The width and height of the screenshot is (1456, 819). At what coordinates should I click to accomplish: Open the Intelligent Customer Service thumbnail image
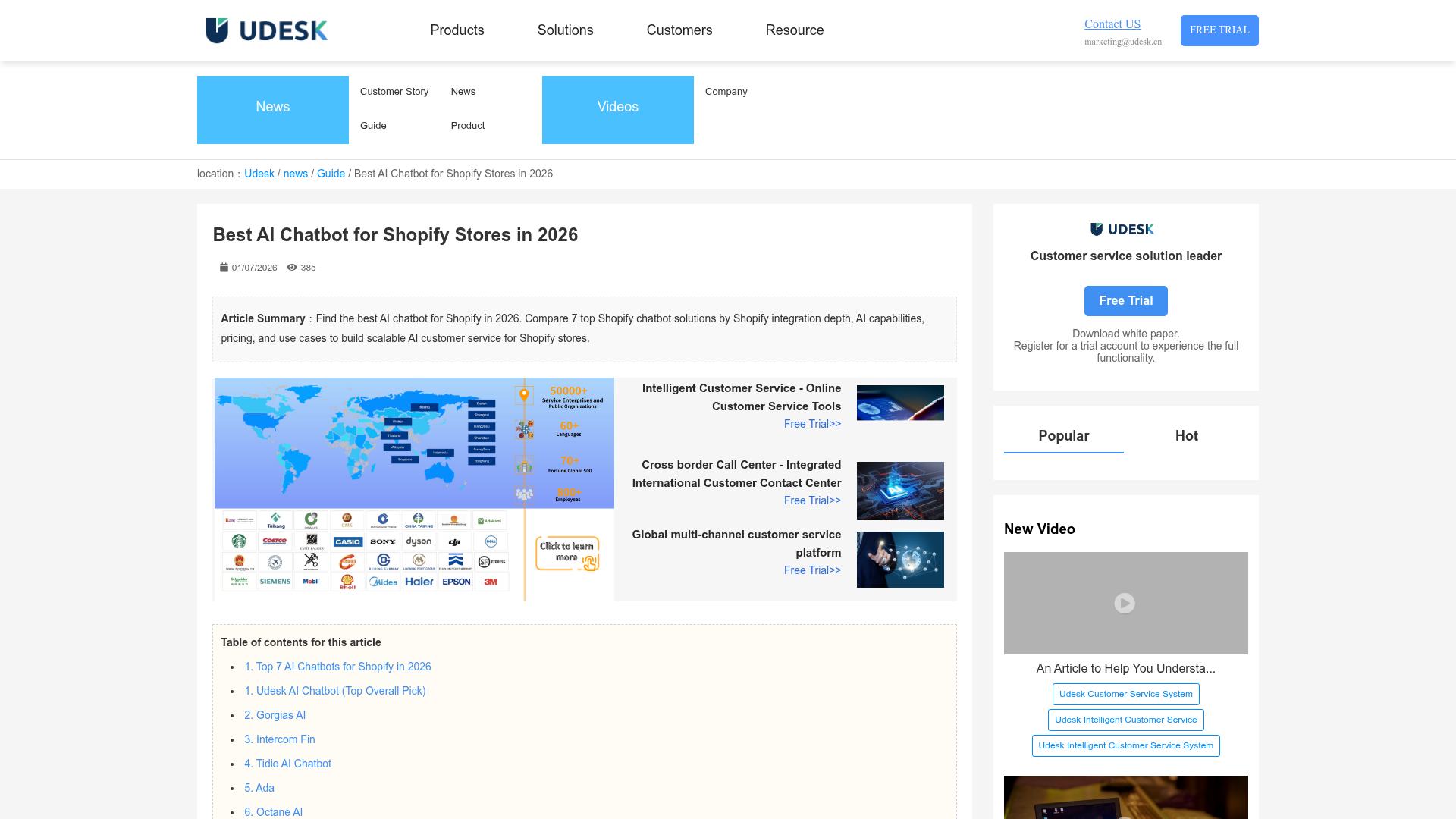click(x=900, y=403)
